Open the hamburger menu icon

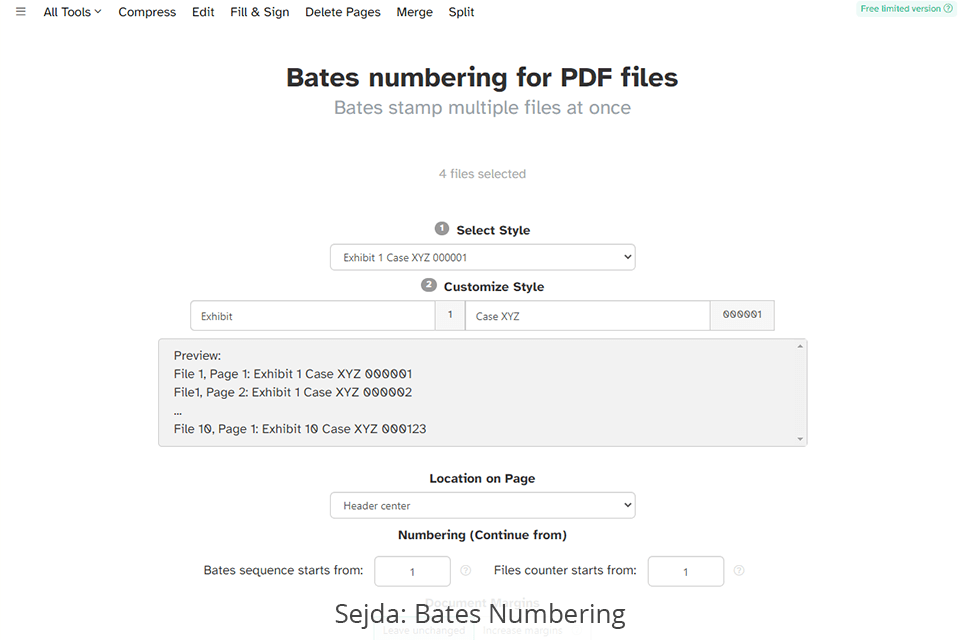tap(21, 12)
